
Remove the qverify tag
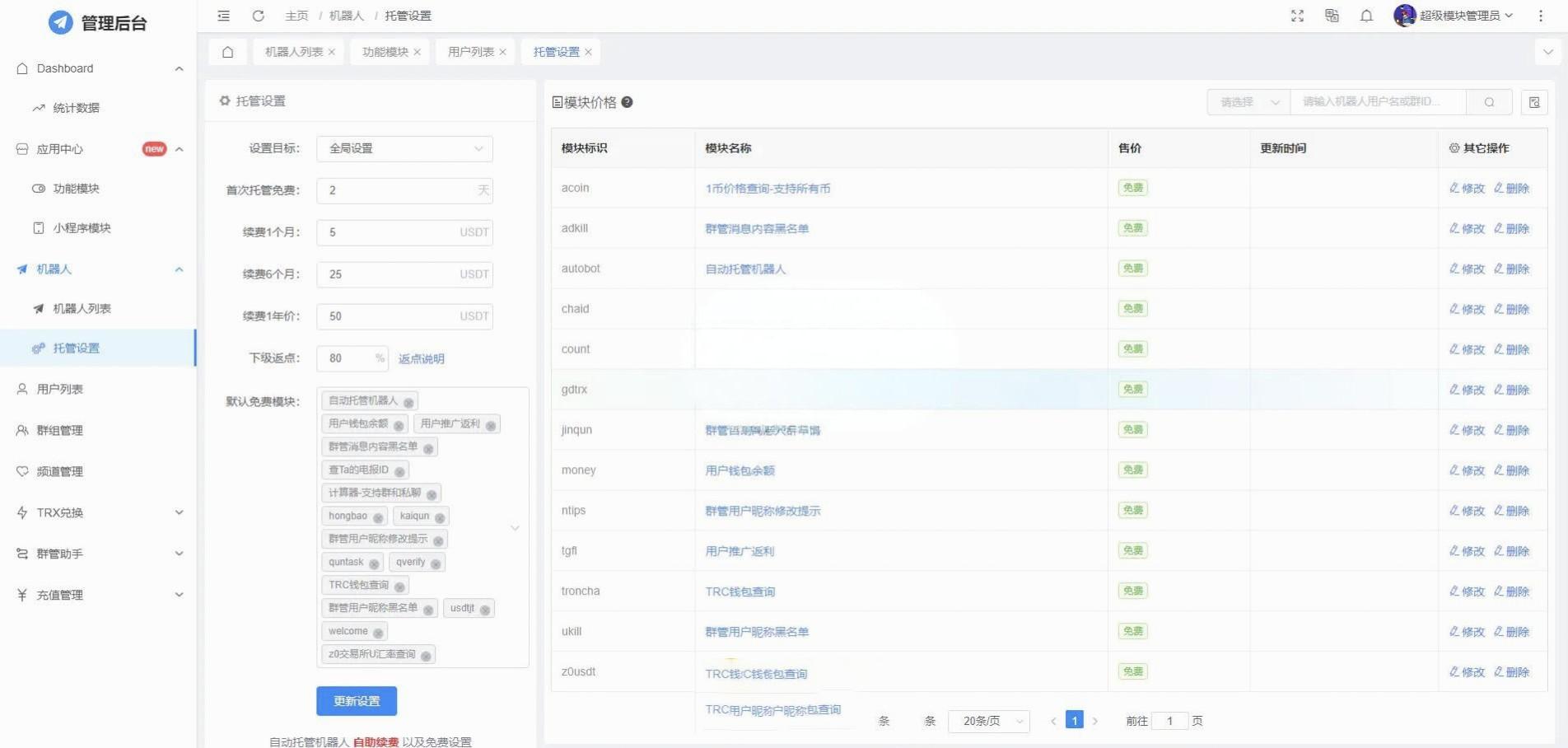436,563
